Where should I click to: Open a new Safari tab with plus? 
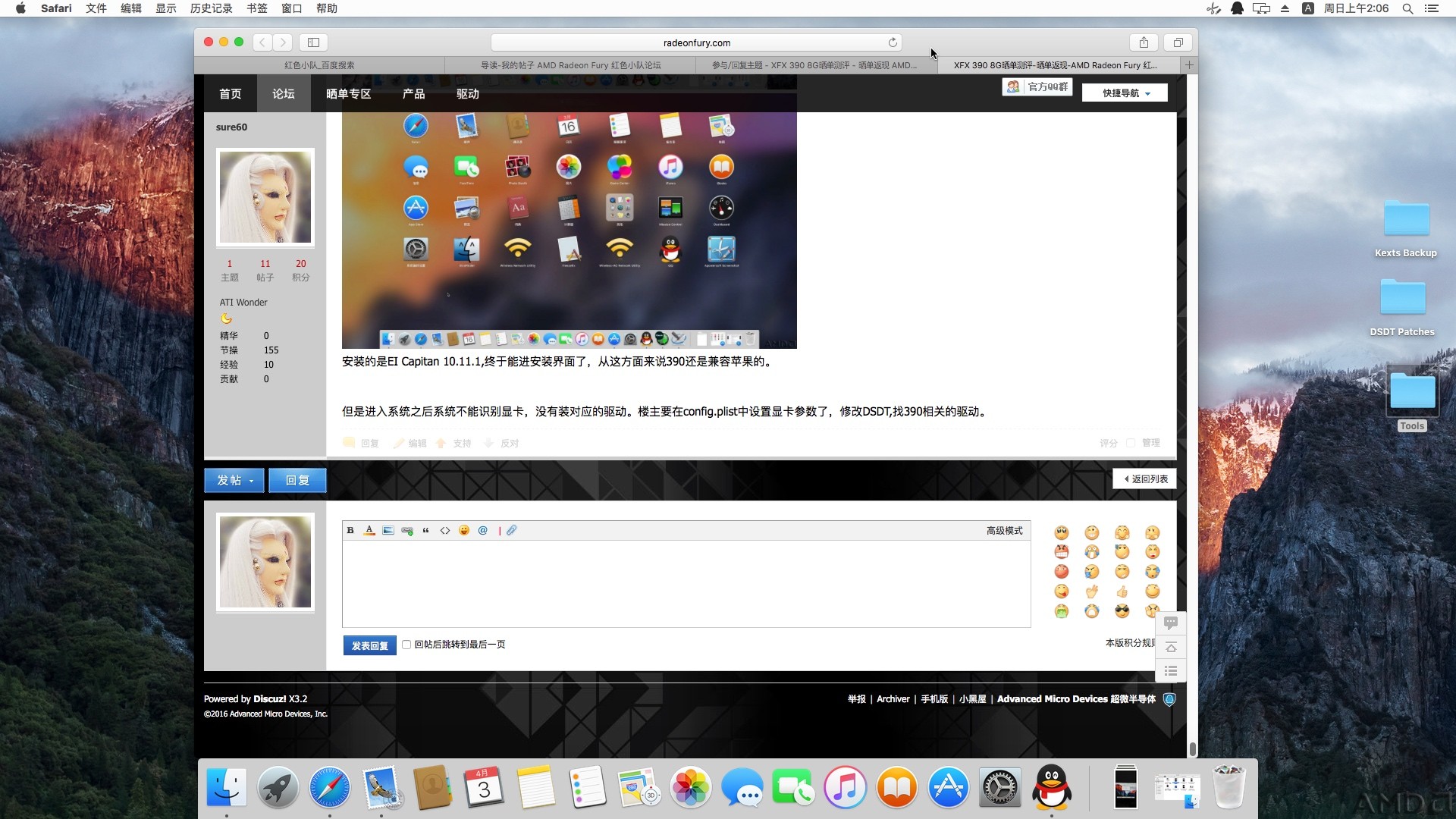click(x=1189, y=65)
